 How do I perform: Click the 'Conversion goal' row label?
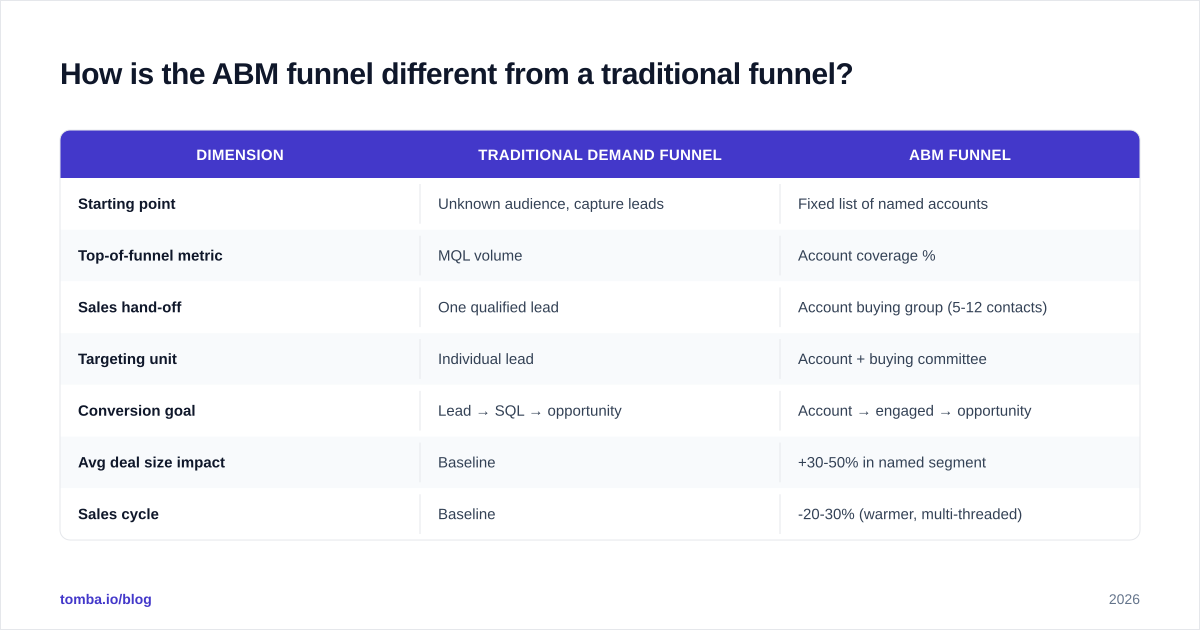tap(137, 411)
